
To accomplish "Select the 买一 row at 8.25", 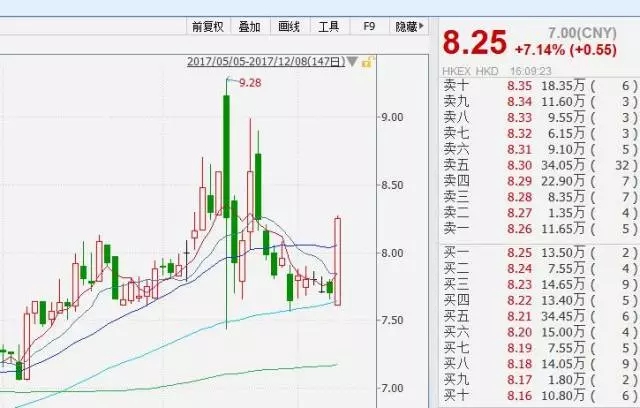I will (x=540, y=253).
